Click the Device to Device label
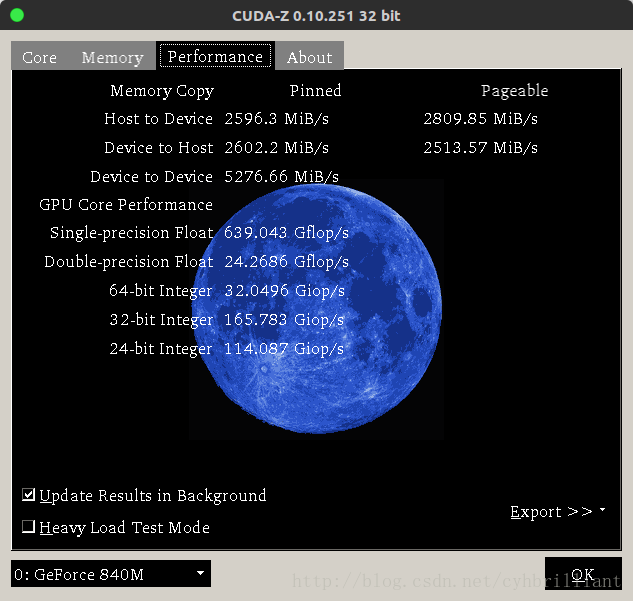 (x=151, y=177)
